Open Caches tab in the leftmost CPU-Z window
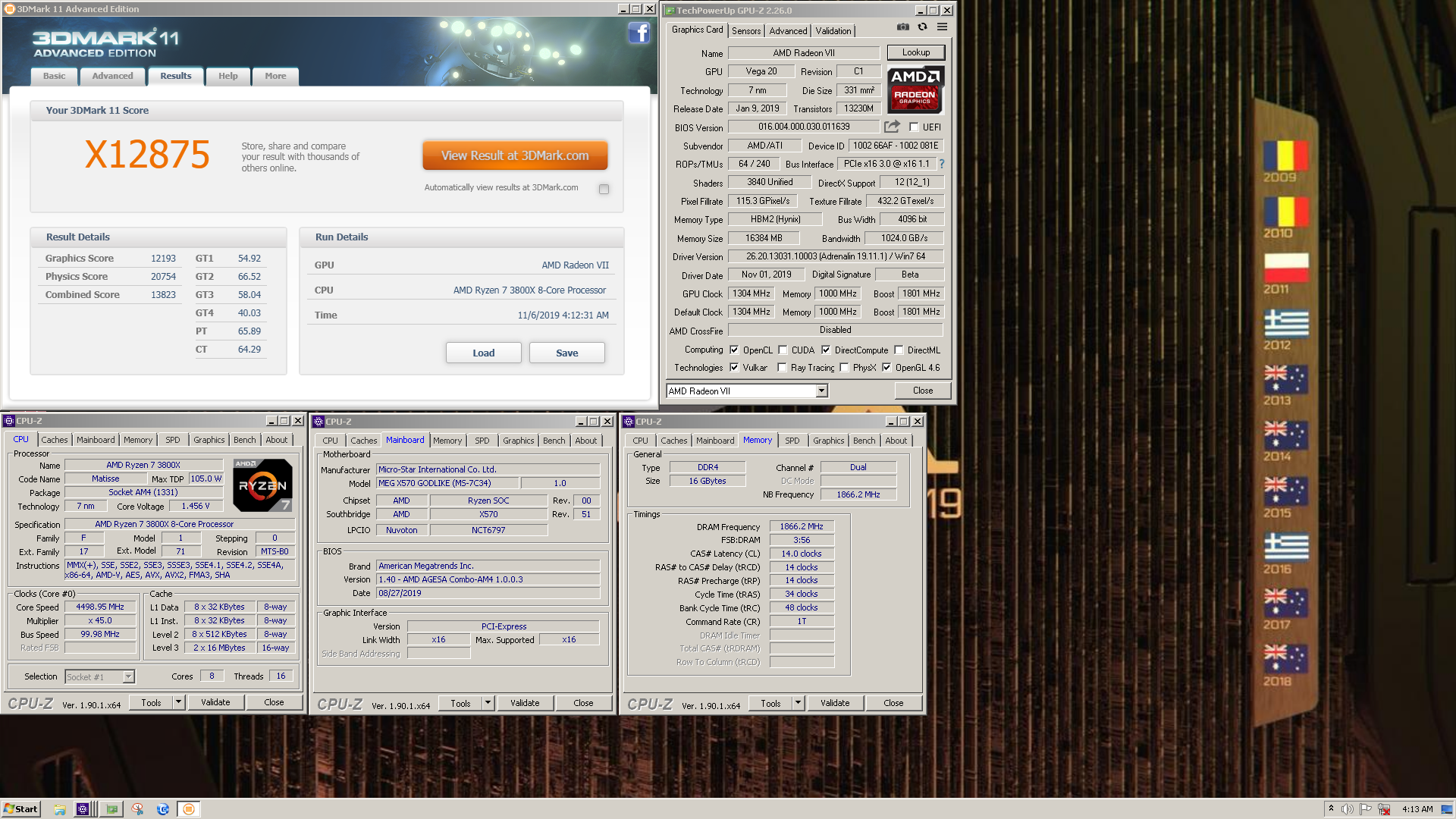The height and width of the screenshot is (819, 1456). pyautogui.click(x=55, y=440)
